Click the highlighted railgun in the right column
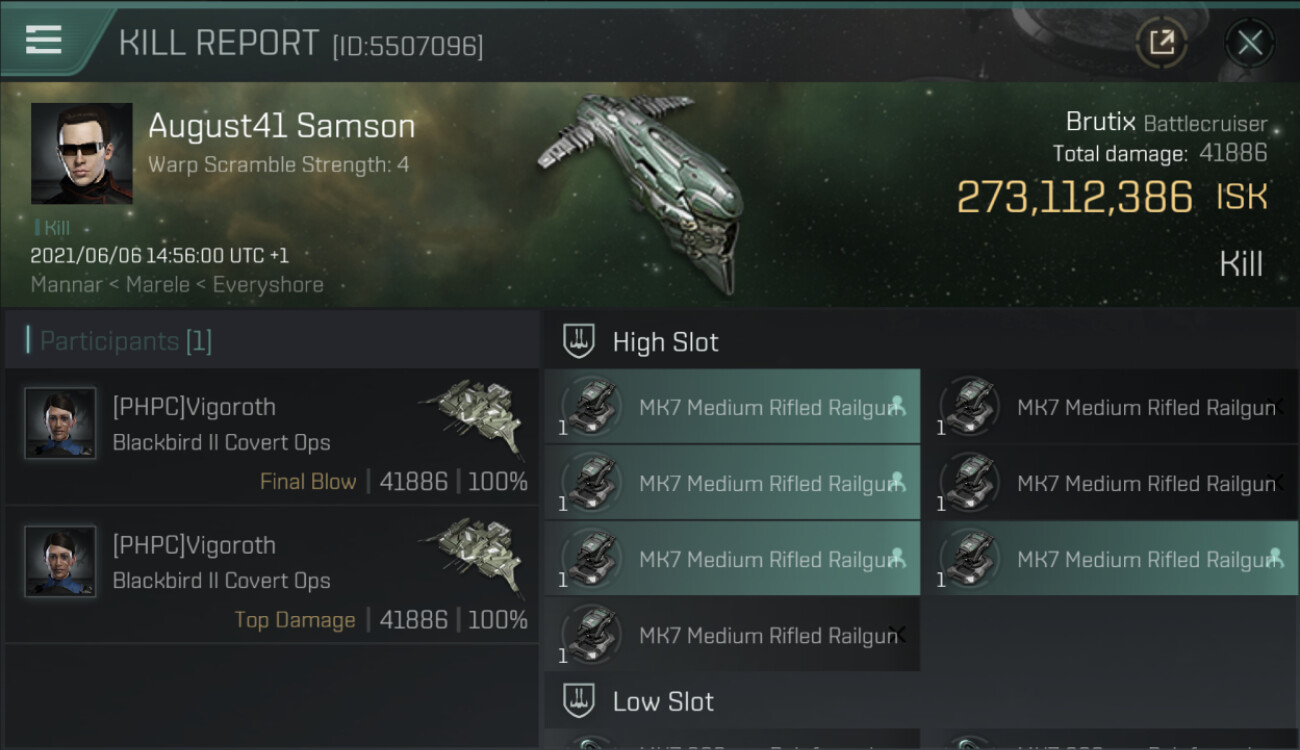 [x=1110, y=559]
